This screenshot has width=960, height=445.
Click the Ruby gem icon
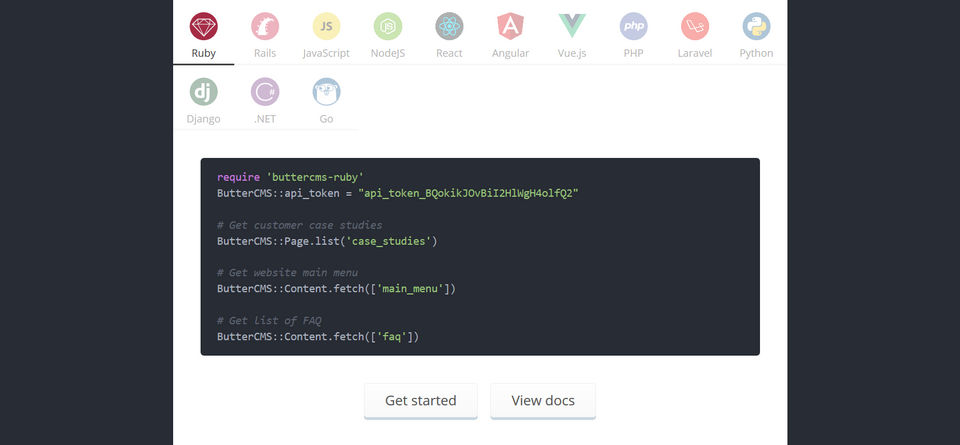pos(203,26)
